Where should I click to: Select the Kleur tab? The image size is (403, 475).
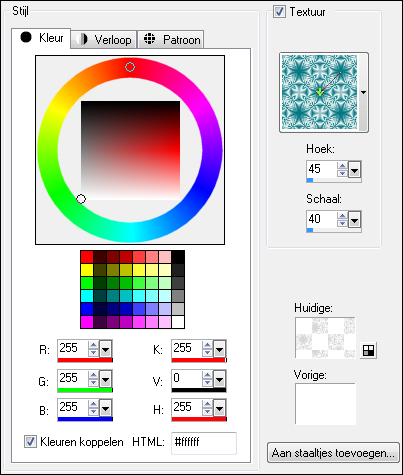click(x=41, y=38)
